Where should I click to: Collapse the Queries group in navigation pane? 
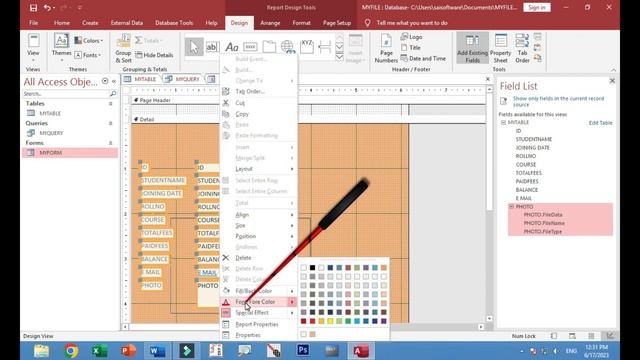110,123
